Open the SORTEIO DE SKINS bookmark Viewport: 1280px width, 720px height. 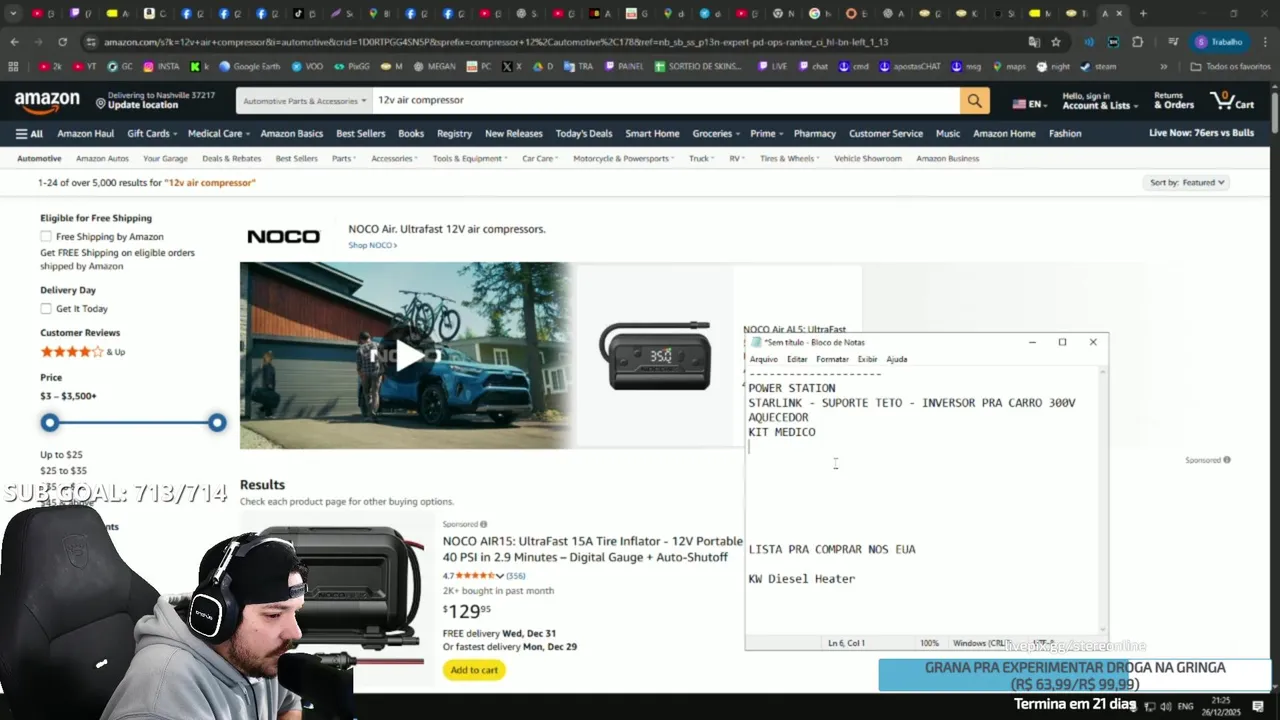tap(699, 66)
